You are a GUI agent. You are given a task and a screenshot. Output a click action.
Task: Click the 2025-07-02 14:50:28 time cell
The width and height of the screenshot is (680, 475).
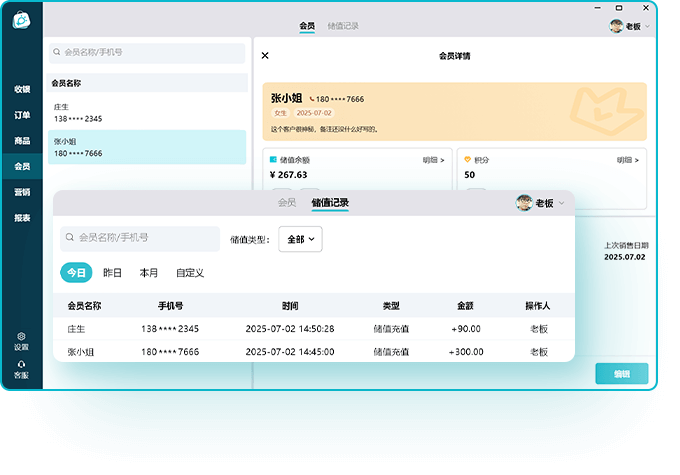(290, 329)
